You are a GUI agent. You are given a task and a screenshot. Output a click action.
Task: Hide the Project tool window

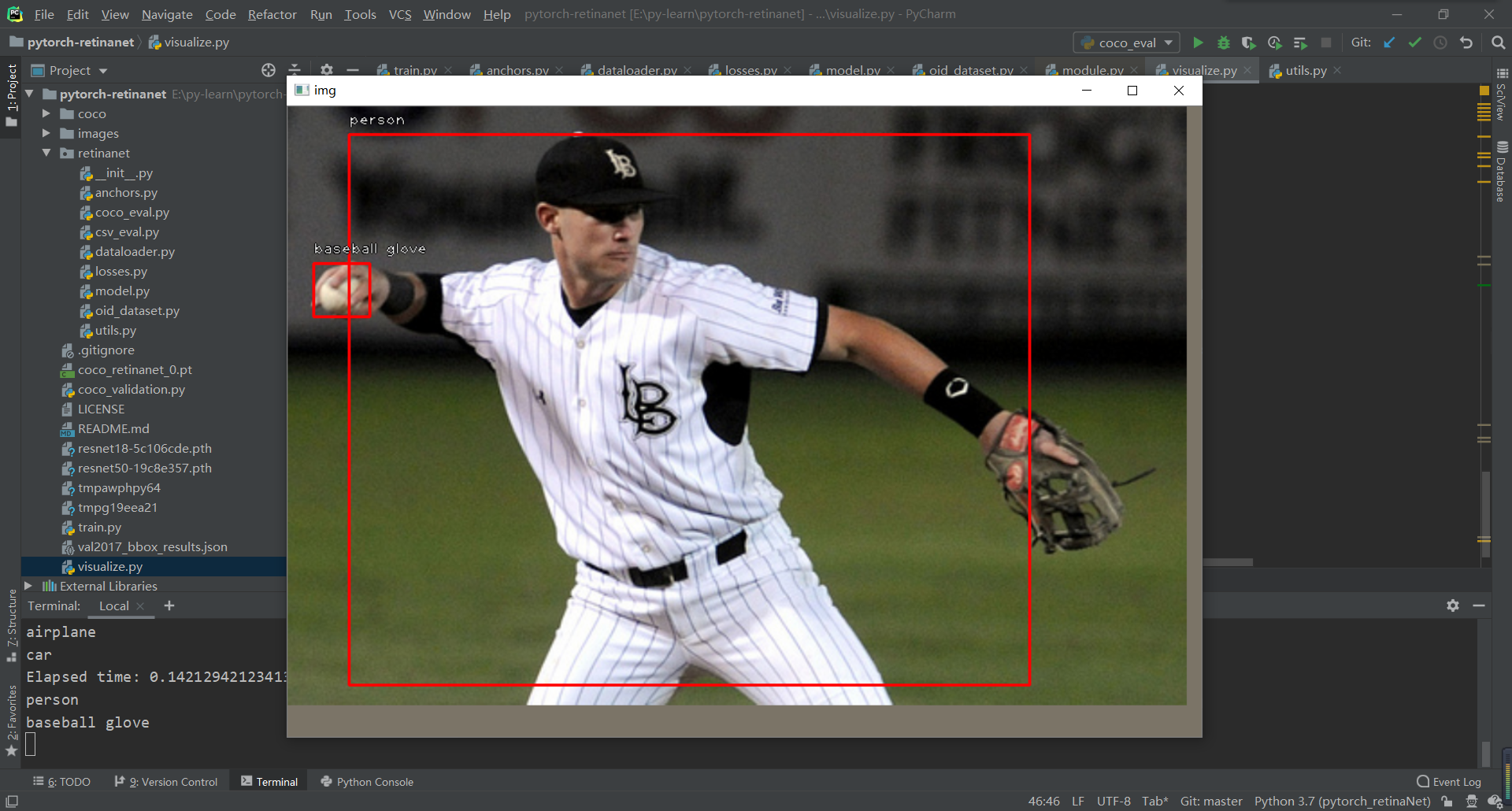pos(353,70)
